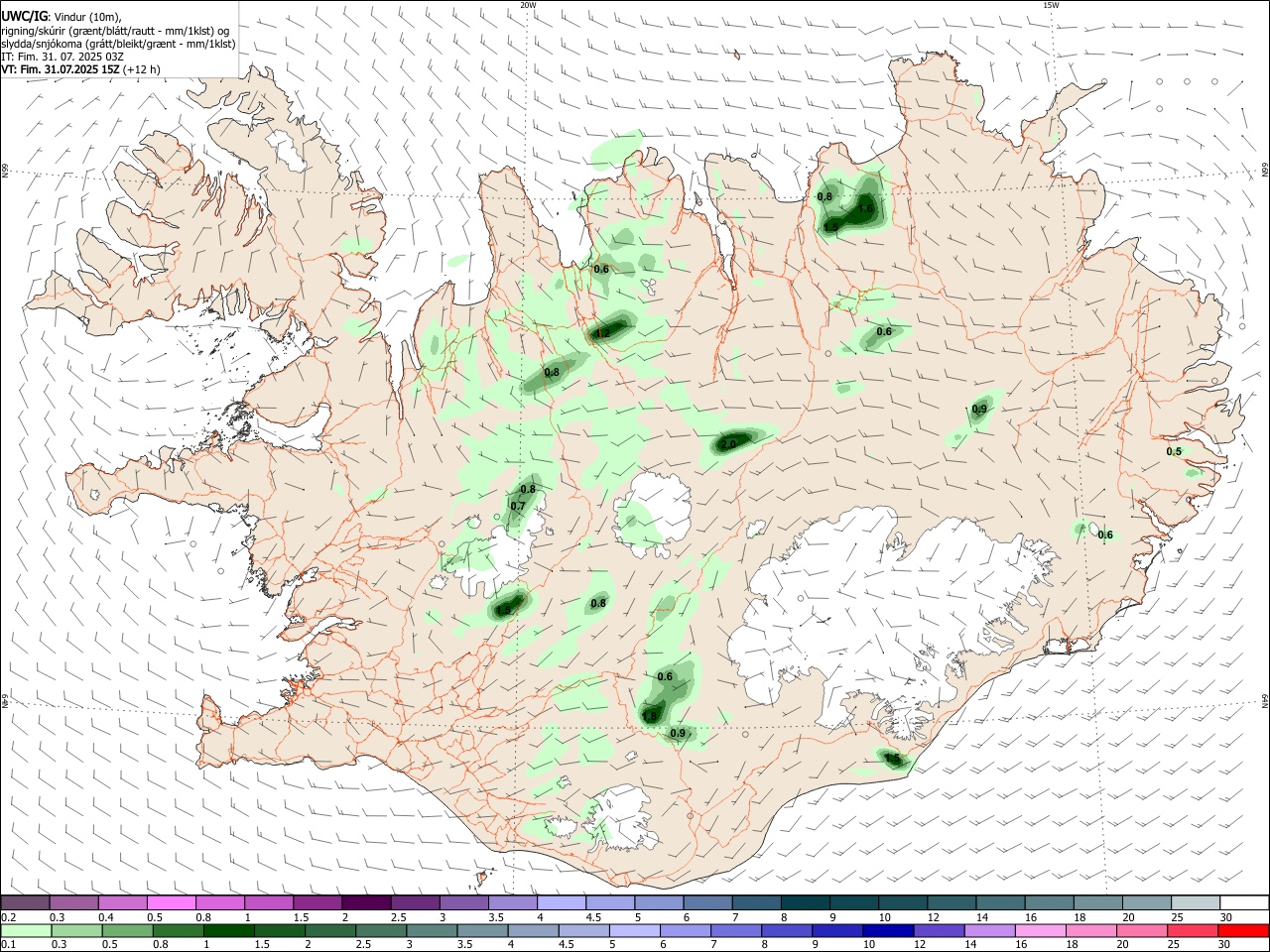Click the "15W" longitude label at the top
The height and width of the screenshot is (952, 1270).
tap(1051, 5)
